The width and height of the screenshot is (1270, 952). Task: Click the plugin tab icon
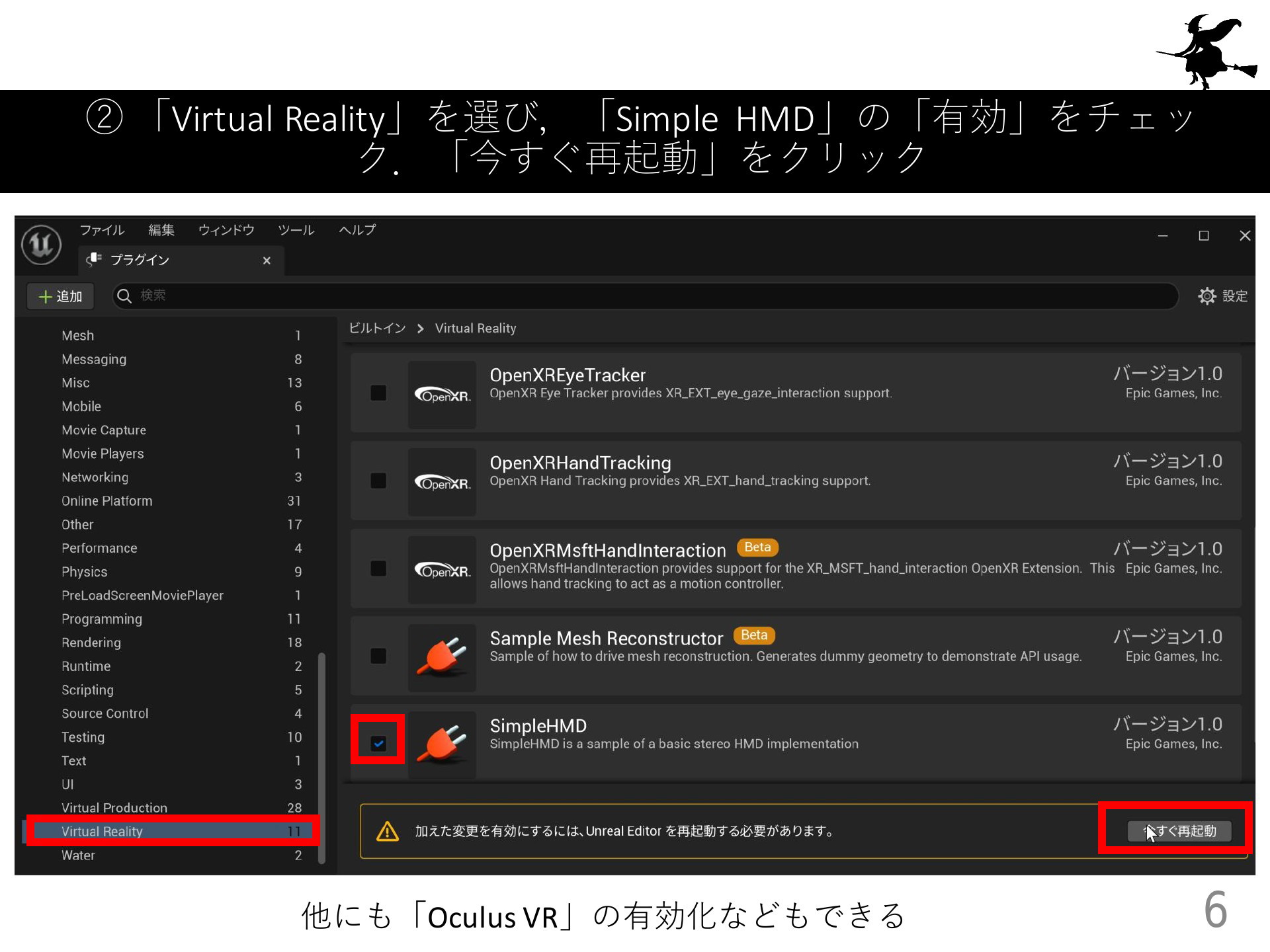(x=94, y=259)
